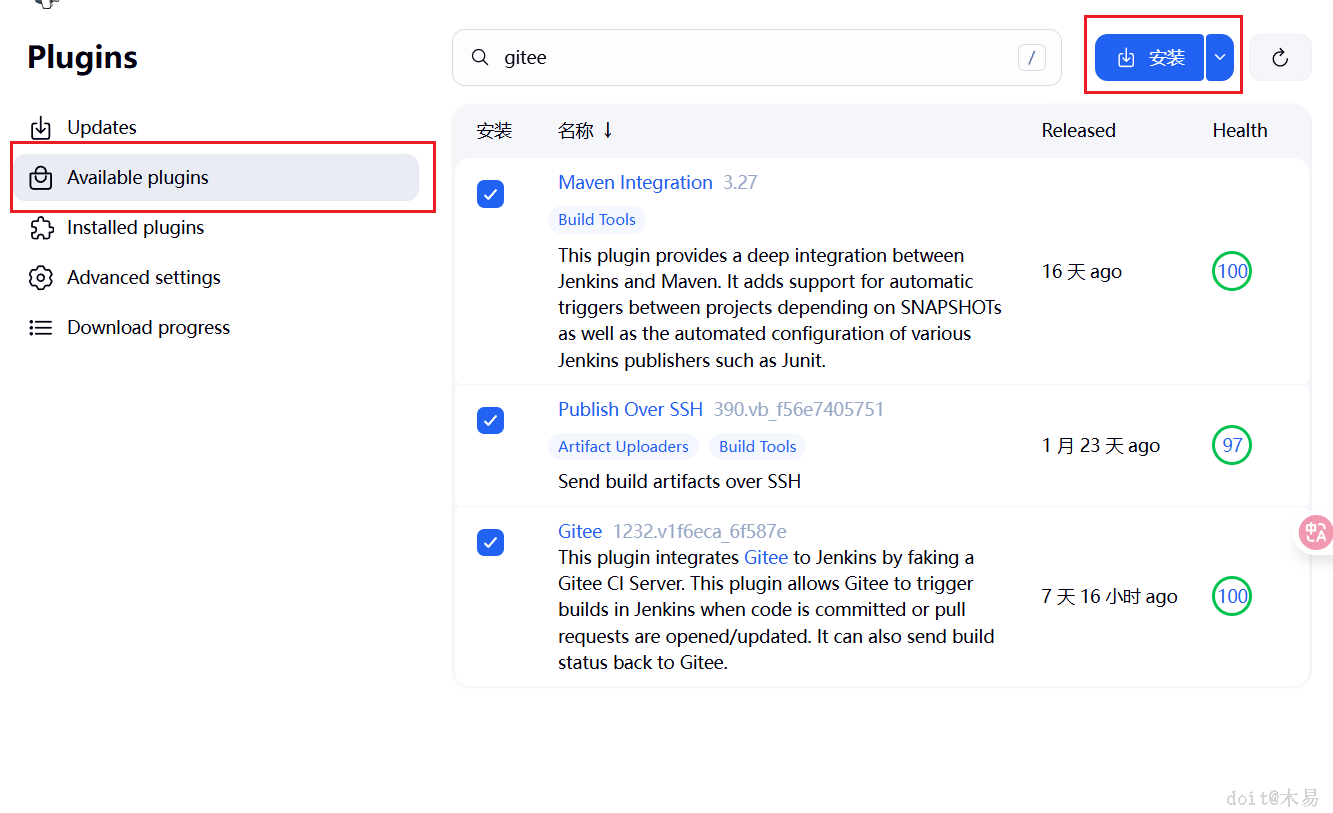Uncheck the Gitee plugin checkbox

[x=490, y=543]
